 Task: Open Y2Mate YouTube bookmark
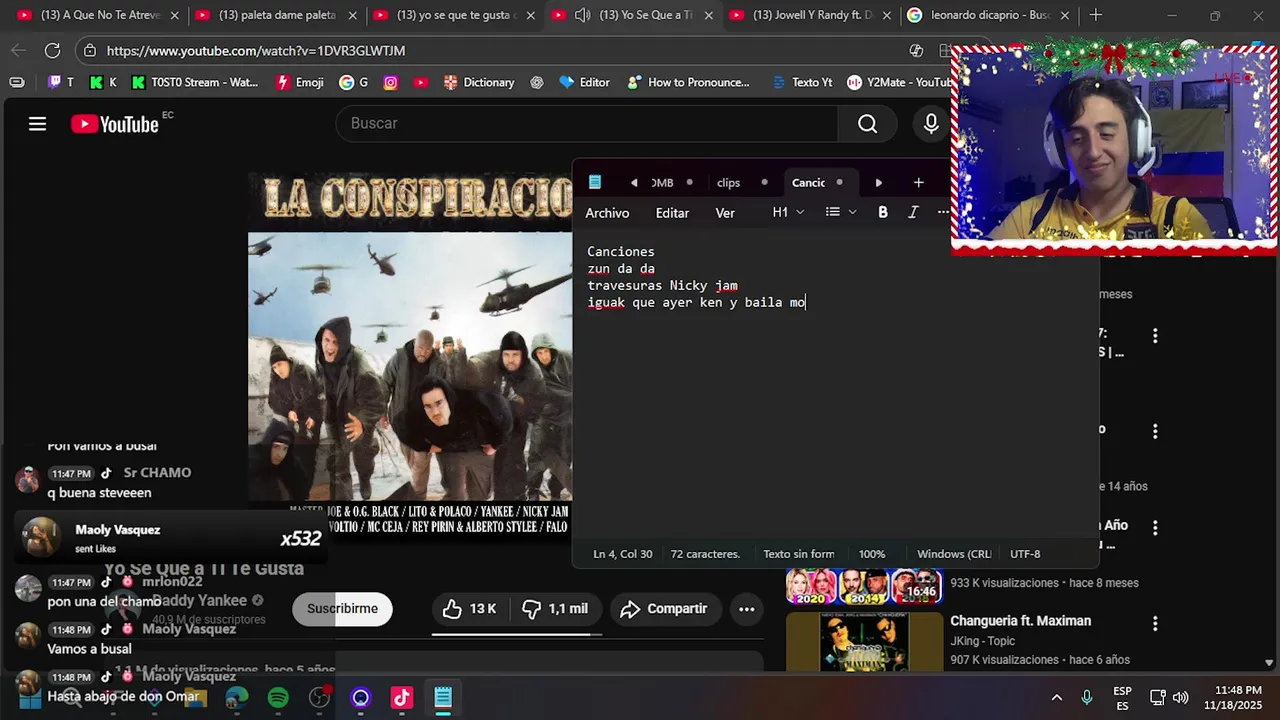coord(899,82)
